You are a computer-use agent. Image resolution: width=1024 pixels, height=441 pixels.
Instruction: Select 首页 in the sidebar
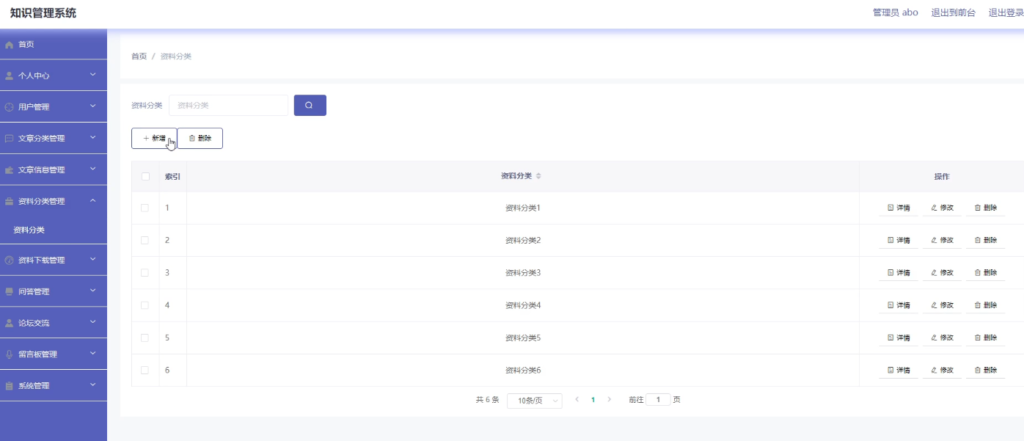[54, 44]
